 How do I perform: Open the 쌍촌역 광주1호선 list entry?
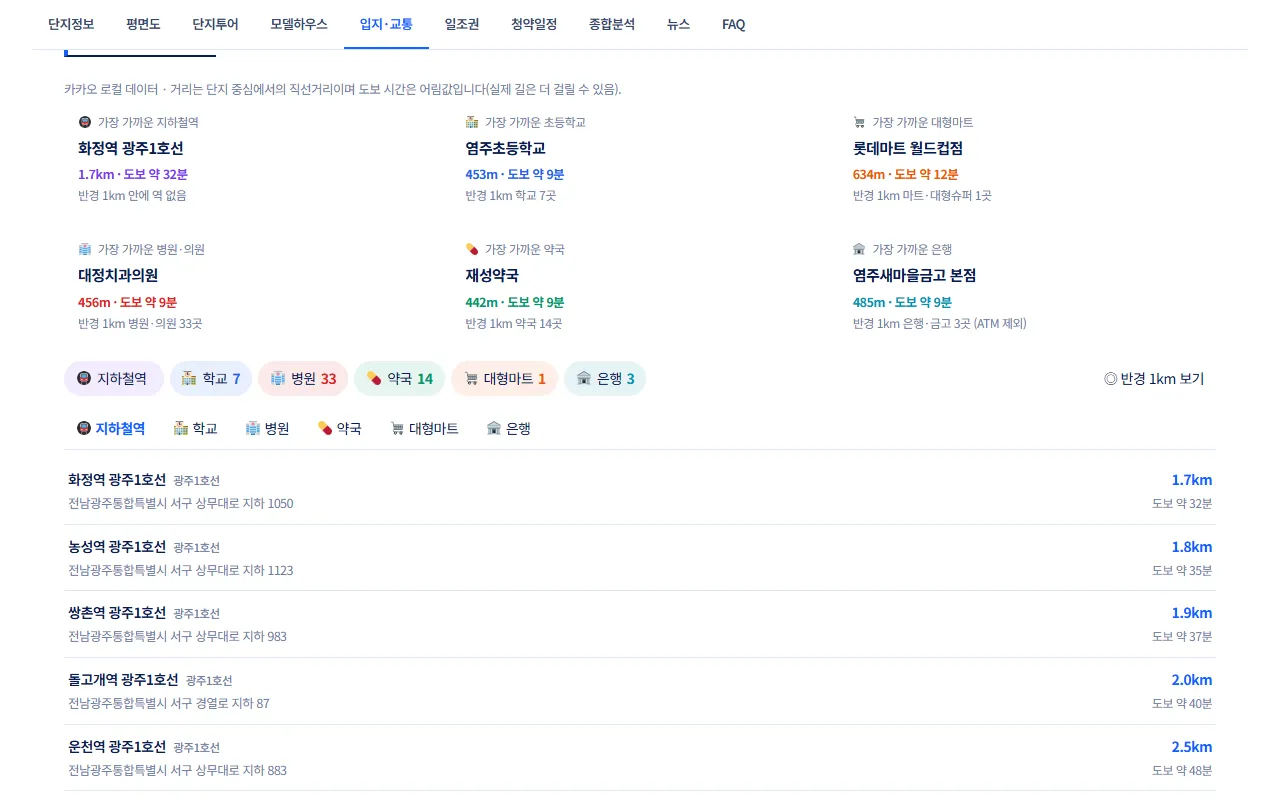pos(640,624)
